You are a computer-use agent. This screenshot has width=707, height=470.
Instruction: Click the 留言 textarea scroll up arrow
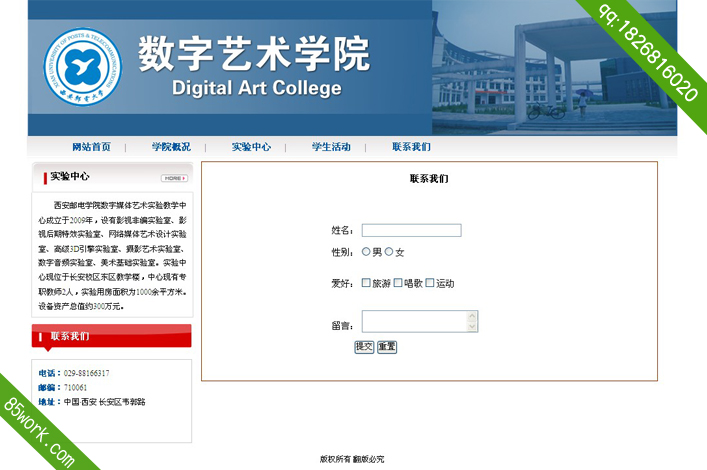[x=472, y=316]
